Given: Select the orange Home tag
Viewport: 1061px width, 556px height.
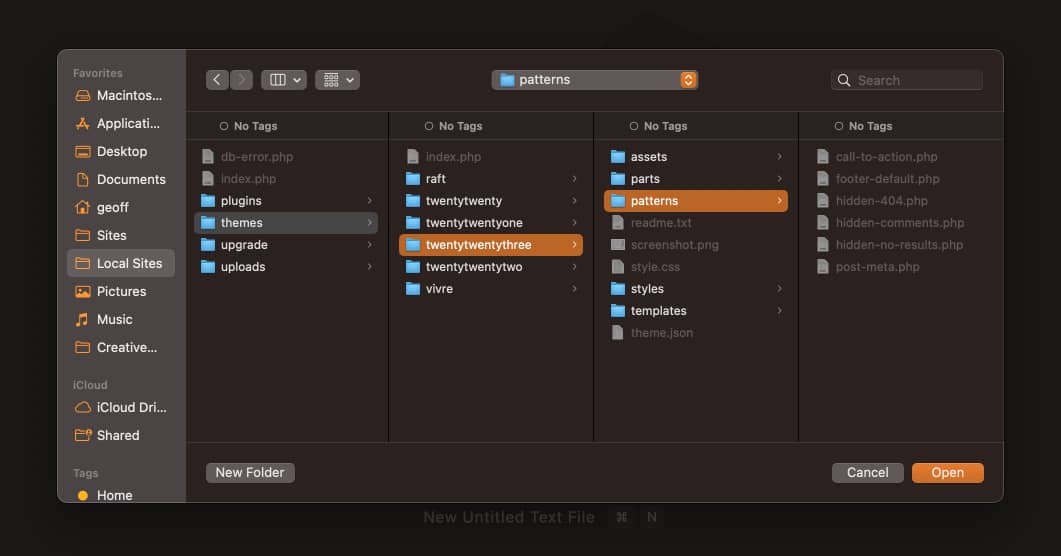Looking at the screenshot, I should click(84, 495).
